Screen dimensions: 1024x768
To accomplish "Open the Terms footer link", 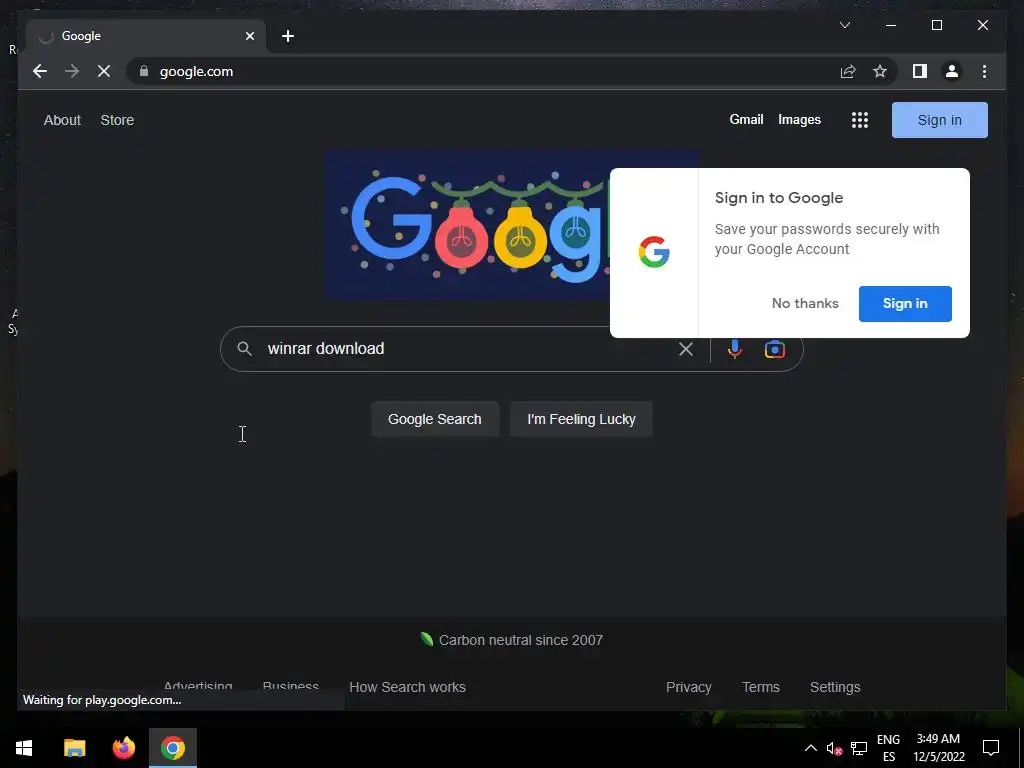I will pos(761,687).
